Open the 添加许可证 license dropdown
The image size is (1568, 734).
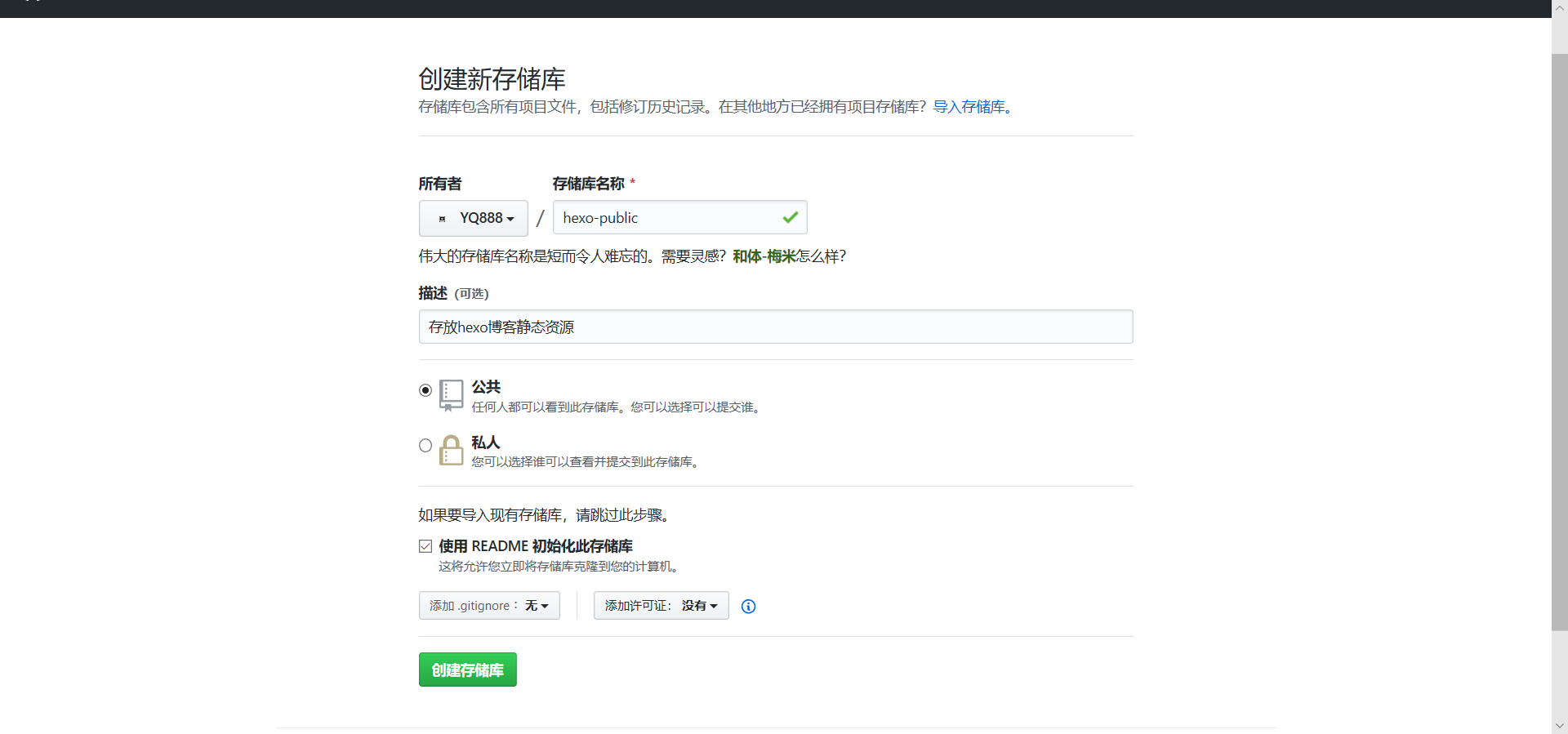click(661, 606)
